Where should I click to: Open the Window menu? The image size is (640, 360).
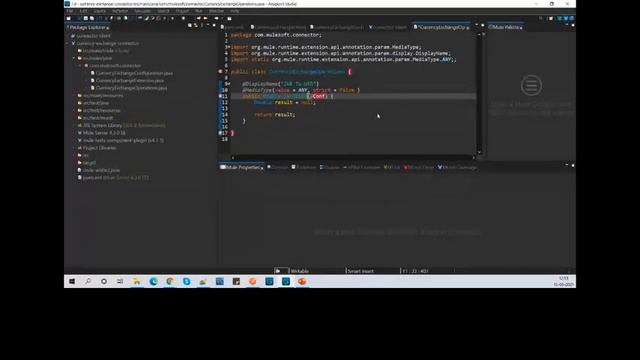tap(216, 11)
